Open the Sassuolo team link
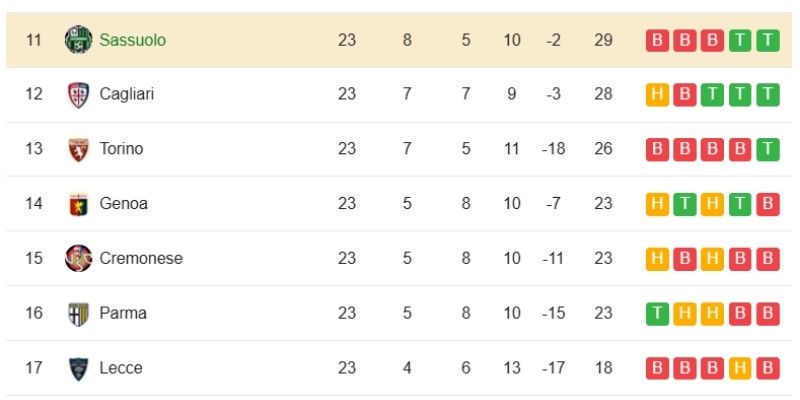Viewport: 800px width, 400px height. [132, 40]
